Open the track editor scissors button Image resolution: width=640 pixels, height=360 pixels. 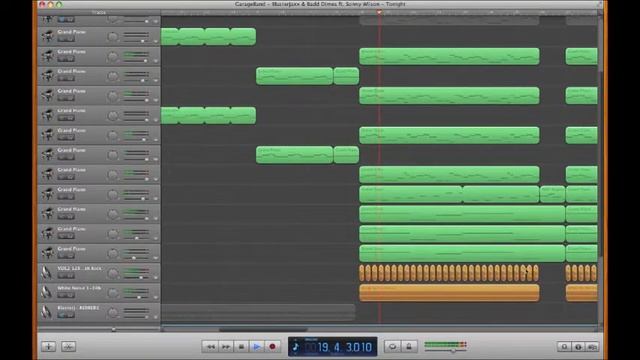coord(68,347)
